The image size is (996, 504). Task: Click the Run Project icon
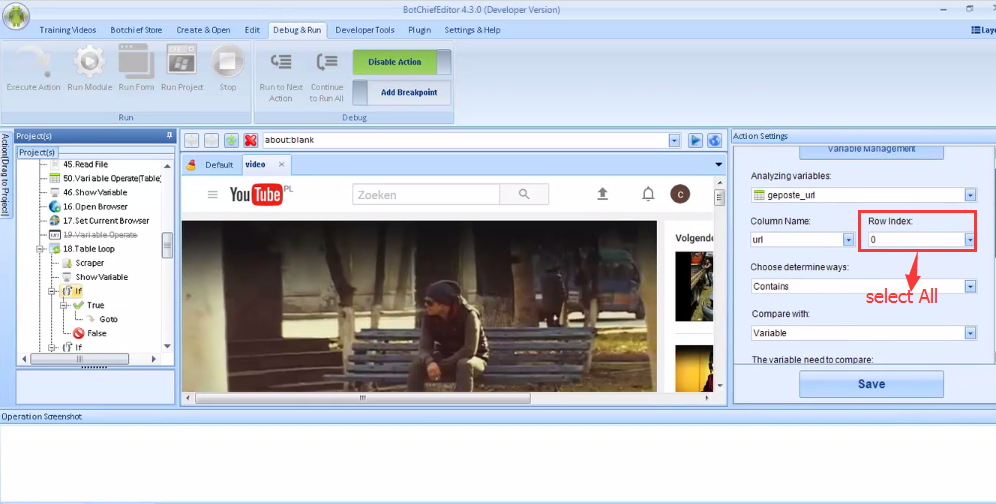pos(181,63)
